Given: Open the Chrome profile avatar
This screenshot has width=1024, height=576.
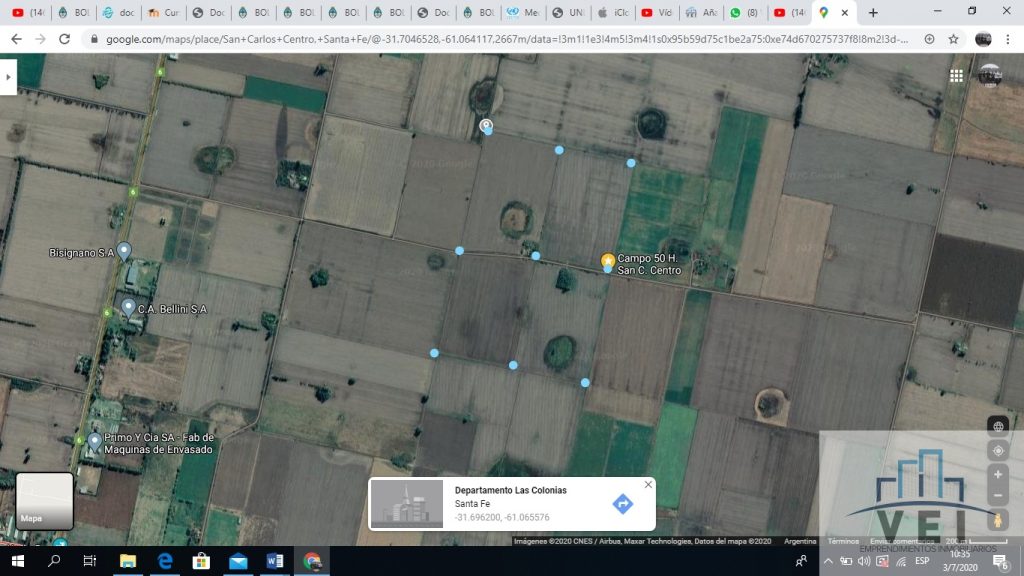Looking at the screenshot, I should coord(983,39).
